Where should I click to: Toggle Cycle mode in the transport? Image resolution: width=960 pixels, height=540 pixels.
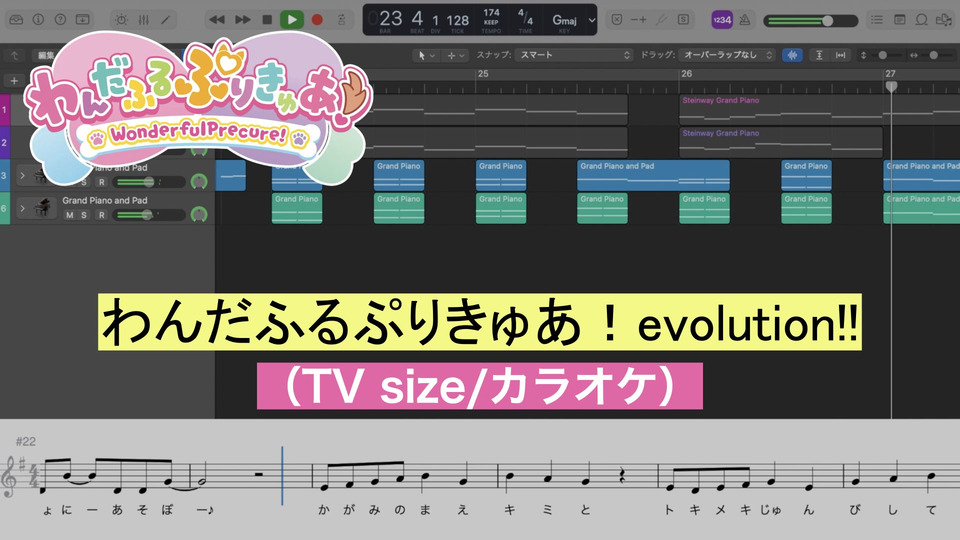point(342,20)
